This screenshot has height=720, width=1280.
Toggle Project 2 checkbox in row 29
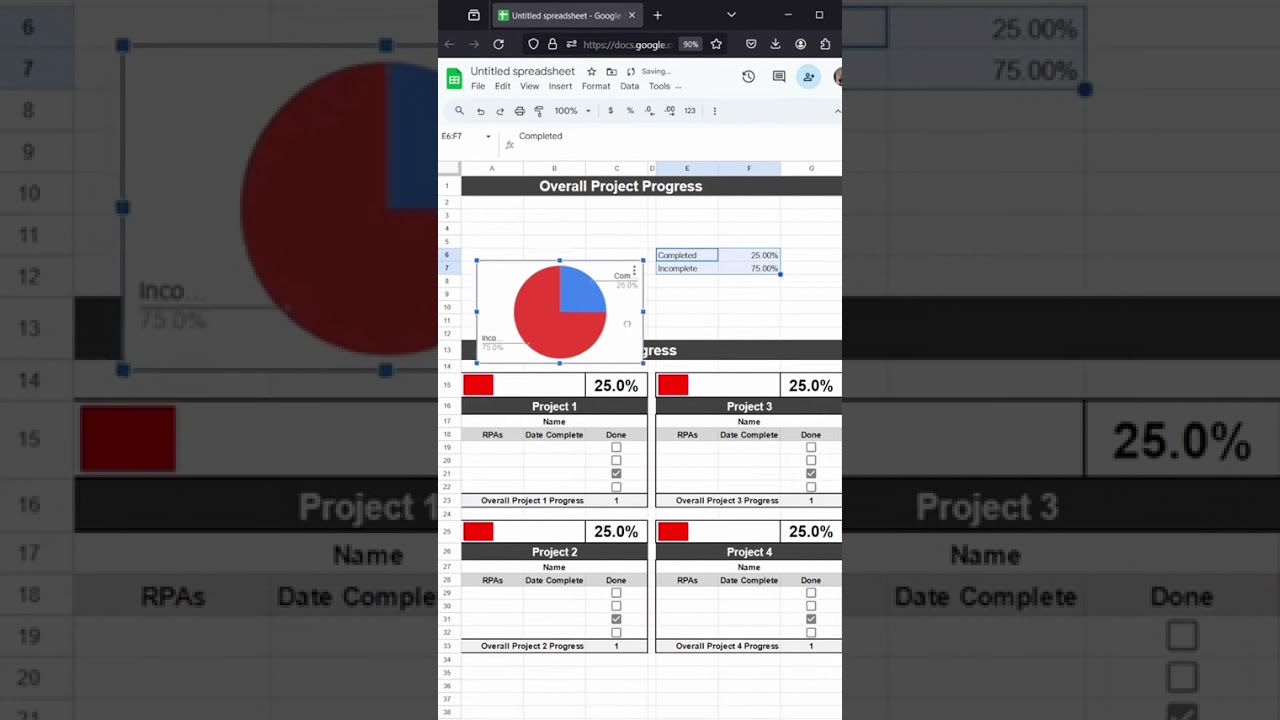coord(616,593)
